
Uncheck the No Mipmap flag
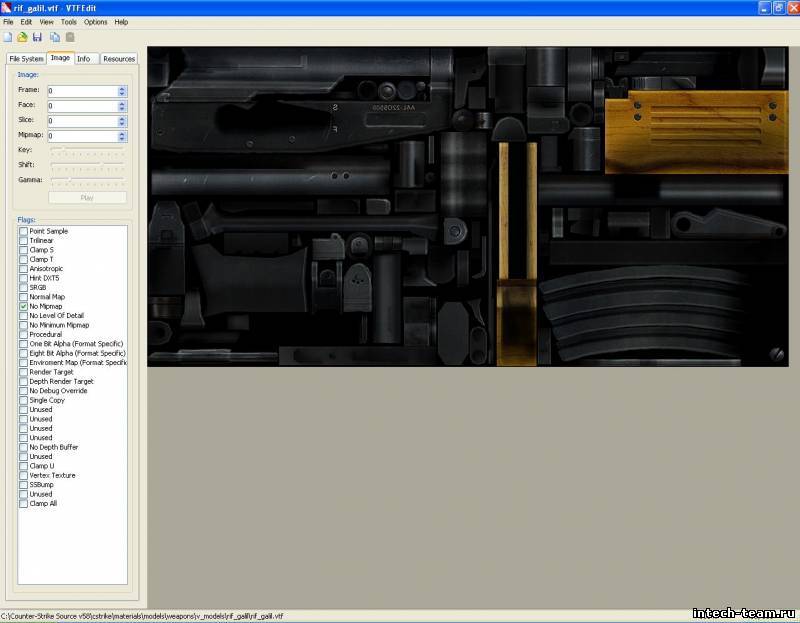(23, 306)
